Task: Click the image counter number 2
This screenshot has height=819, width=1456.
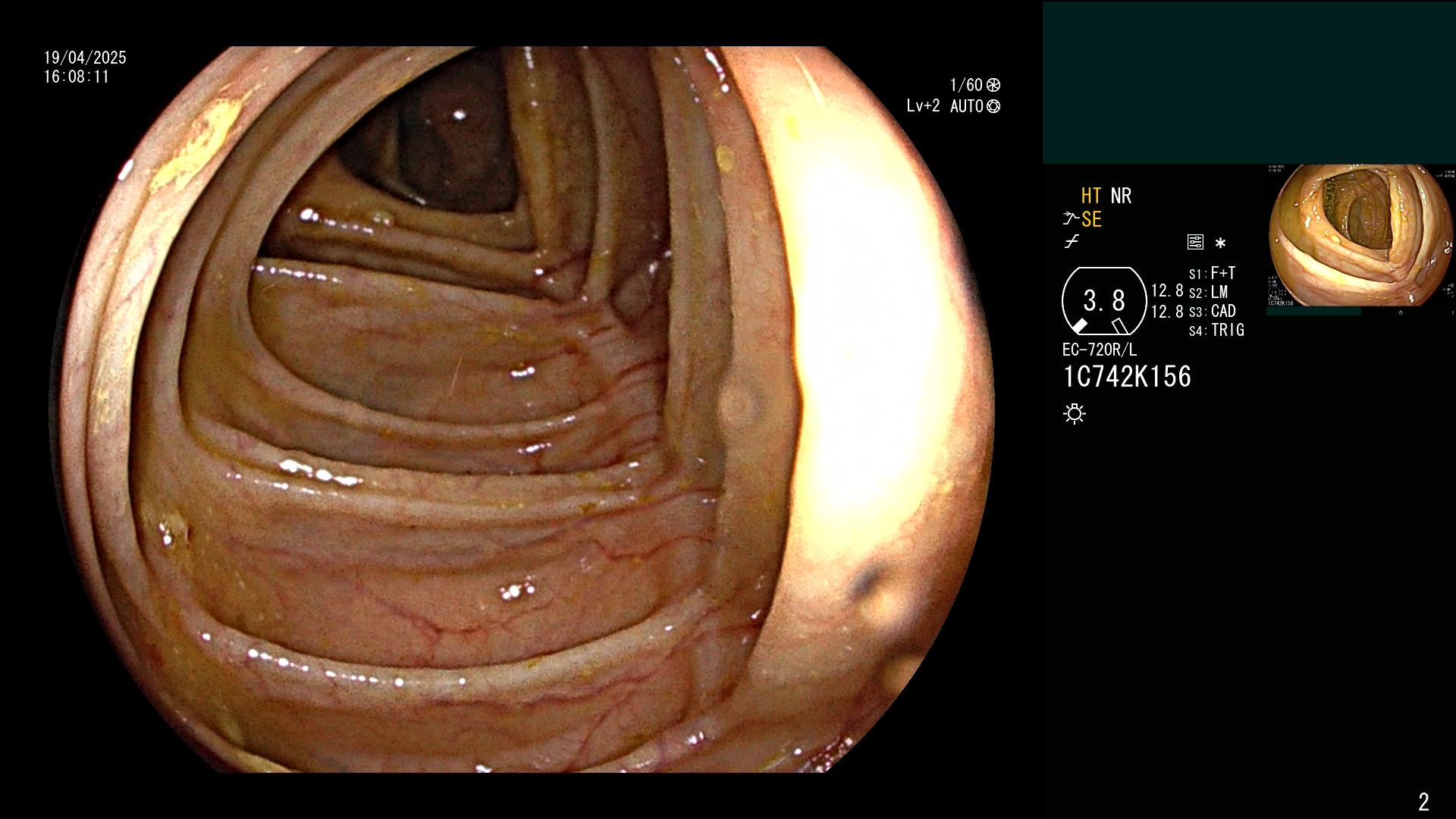Action: coord(1423,802)
